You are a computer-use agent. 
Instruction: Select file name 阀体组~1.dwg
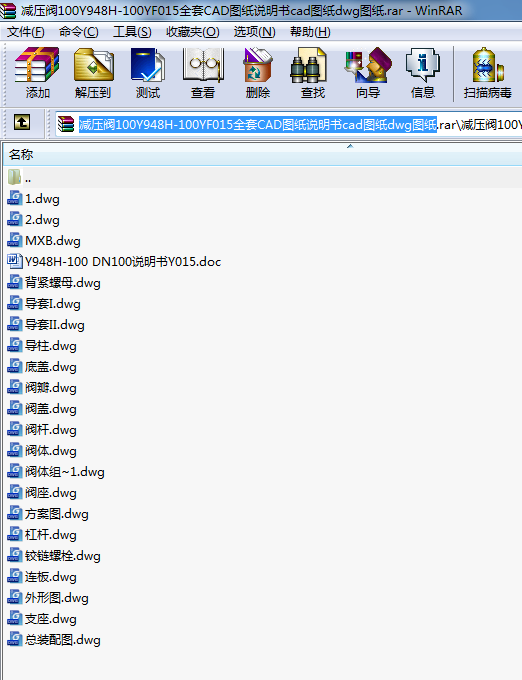point(65,471)
